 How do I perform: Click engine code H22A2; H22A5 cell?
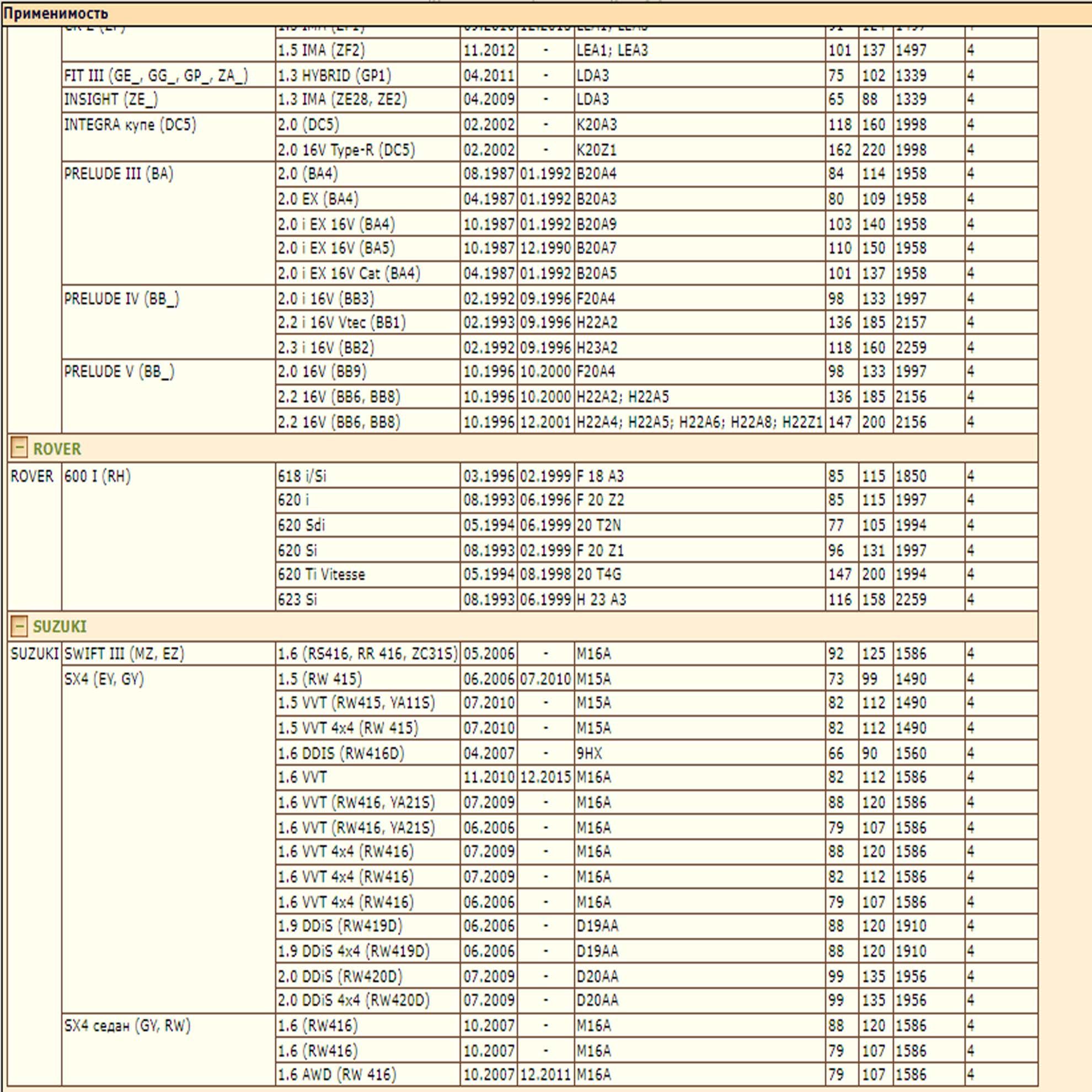(x=700, y=397)
